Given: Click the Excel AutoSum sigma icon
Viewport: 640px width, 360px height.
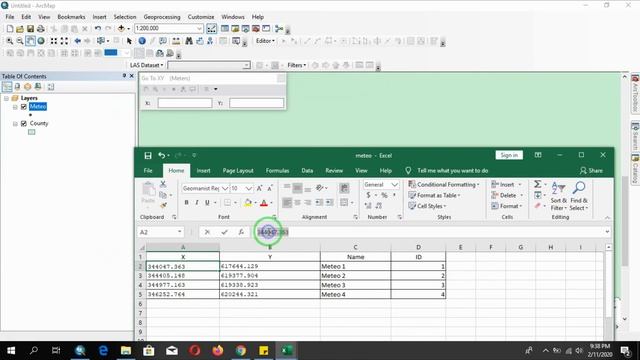Looking at the screenshot, I should pos(538,184).
